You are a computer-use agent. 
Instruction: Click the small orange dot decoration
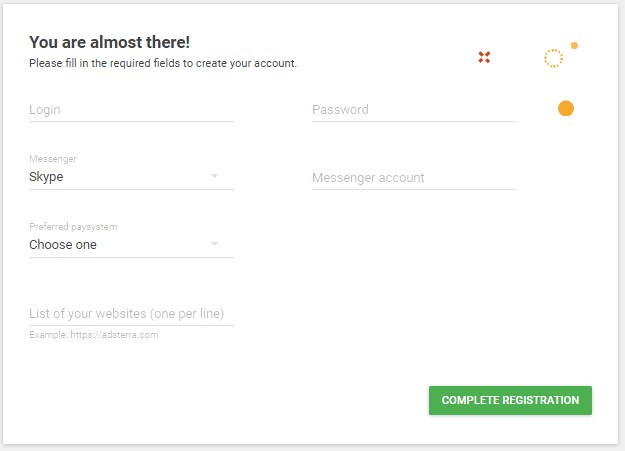point(574,45)
